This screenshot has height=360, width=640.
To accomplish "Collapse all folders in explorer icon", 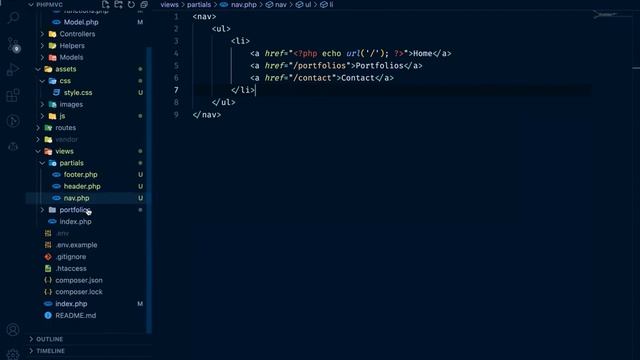I will [x=144, y=4].
